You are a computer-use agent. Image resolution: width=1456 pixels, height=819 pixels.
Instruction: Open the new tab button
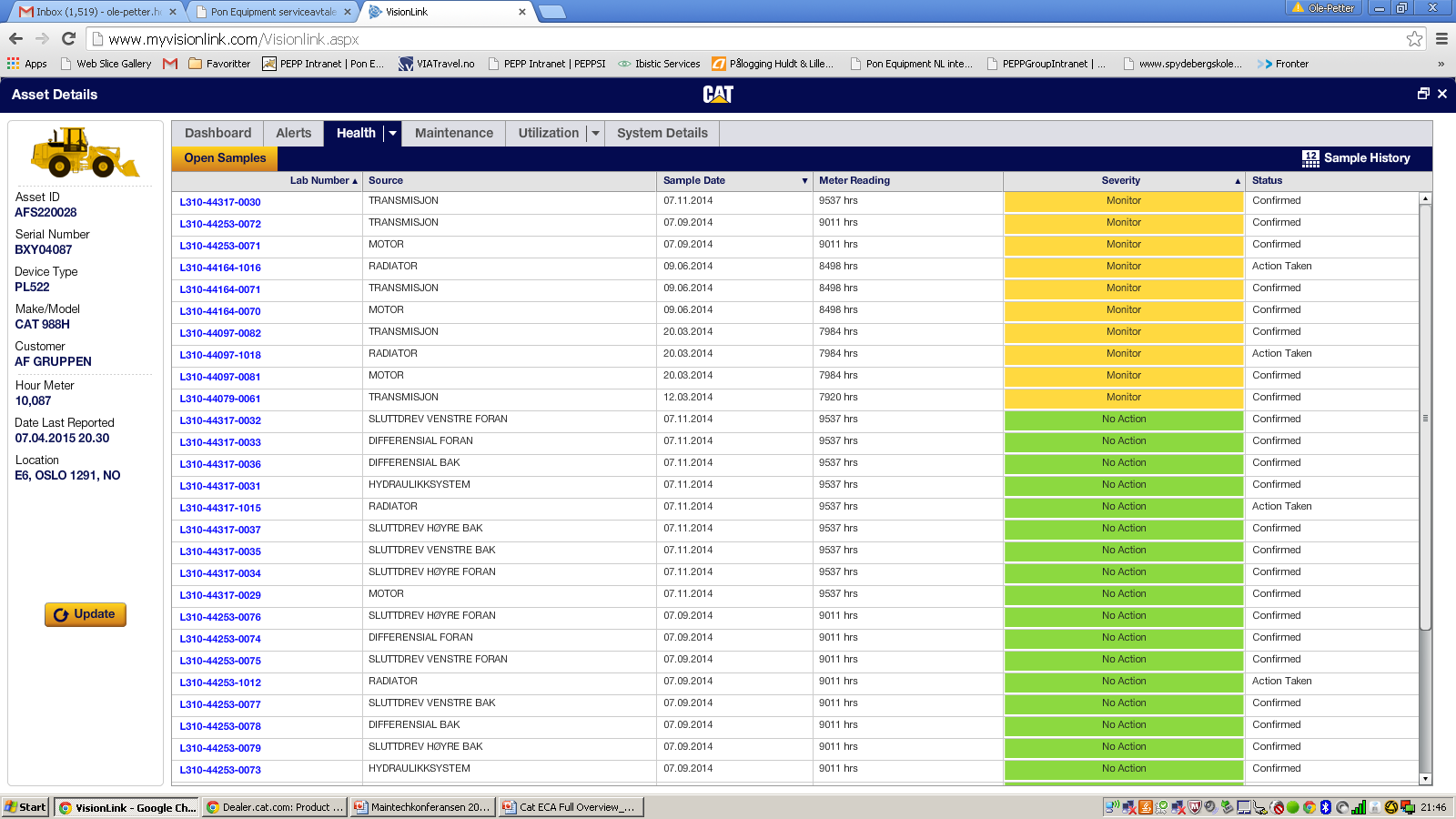coord(551,12)
